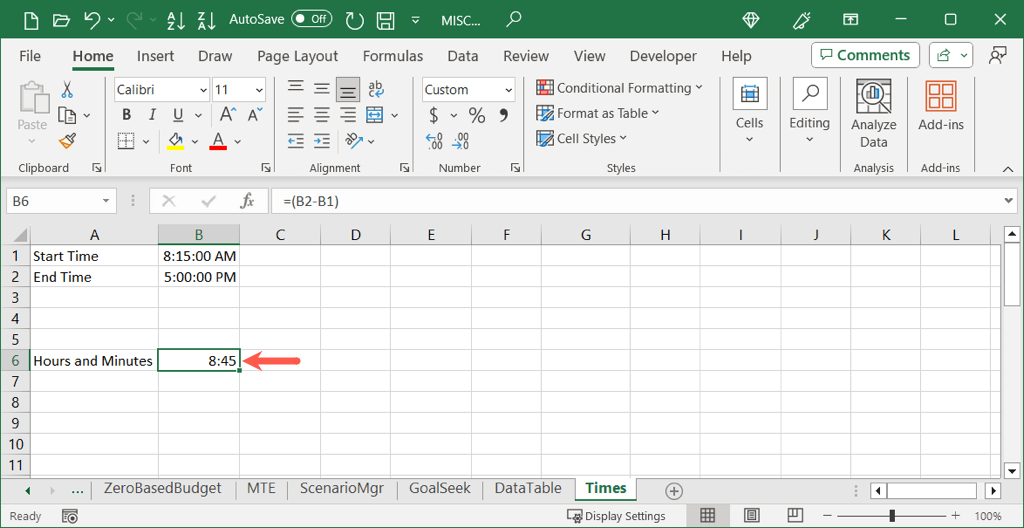The image size is (1024, 528).
Task: Apply the red font color
Action: (219, 141)
